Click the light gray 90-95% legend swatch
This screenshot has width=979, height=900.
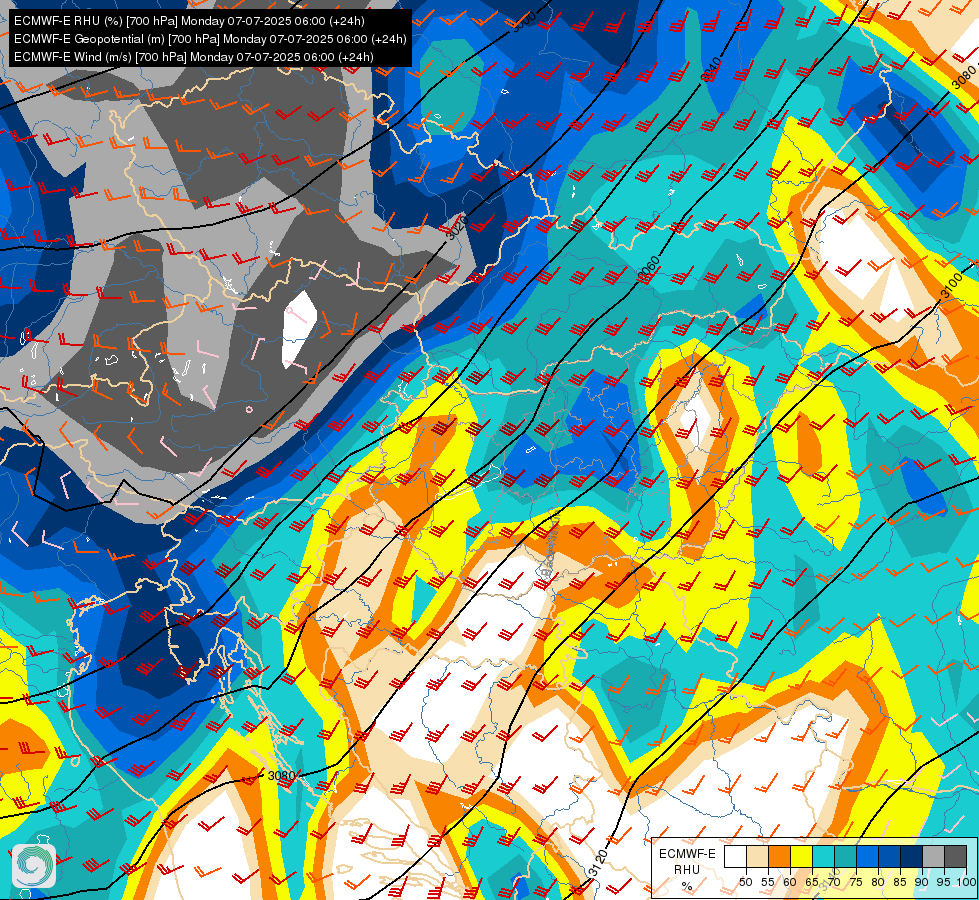pyautogui.click(x=933, y=856)
